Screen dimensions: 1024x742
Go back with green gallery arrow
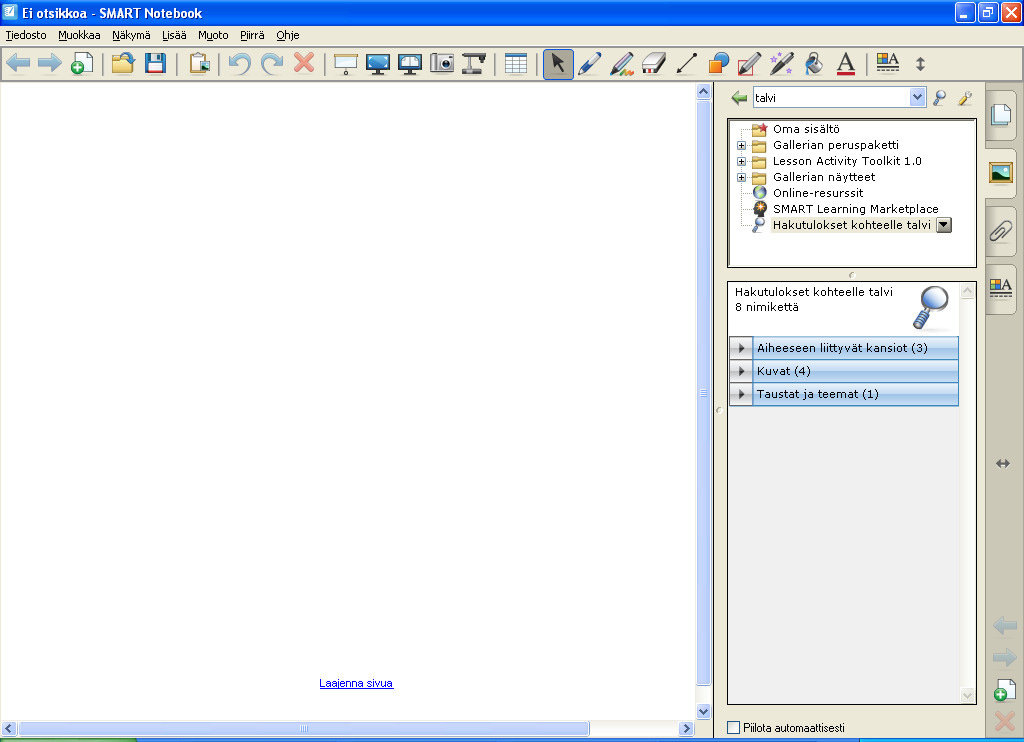pos(739,98)
